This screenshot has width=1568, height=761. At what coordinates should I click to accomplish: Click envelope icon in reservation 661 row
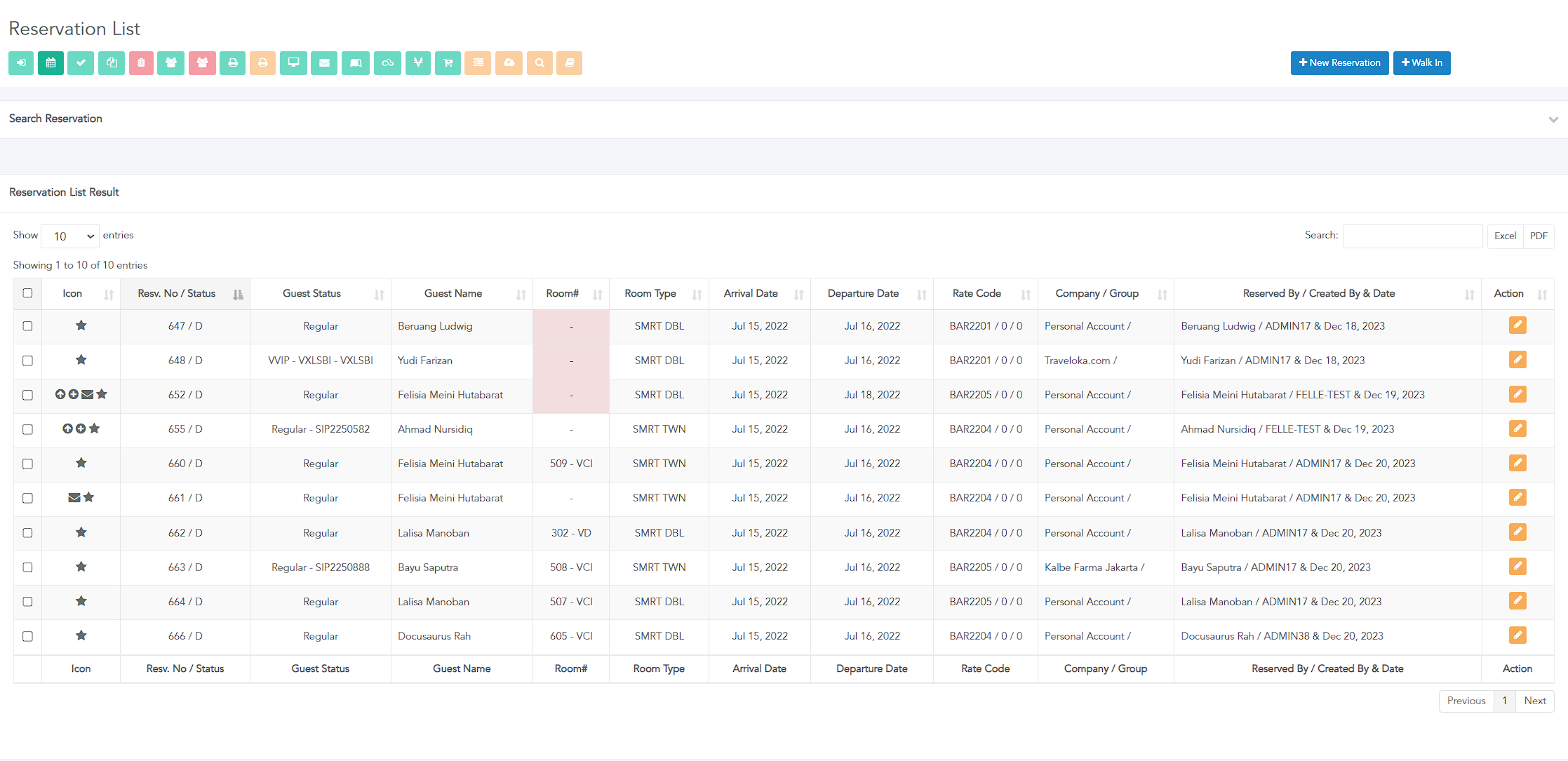[x=74, y=498]
